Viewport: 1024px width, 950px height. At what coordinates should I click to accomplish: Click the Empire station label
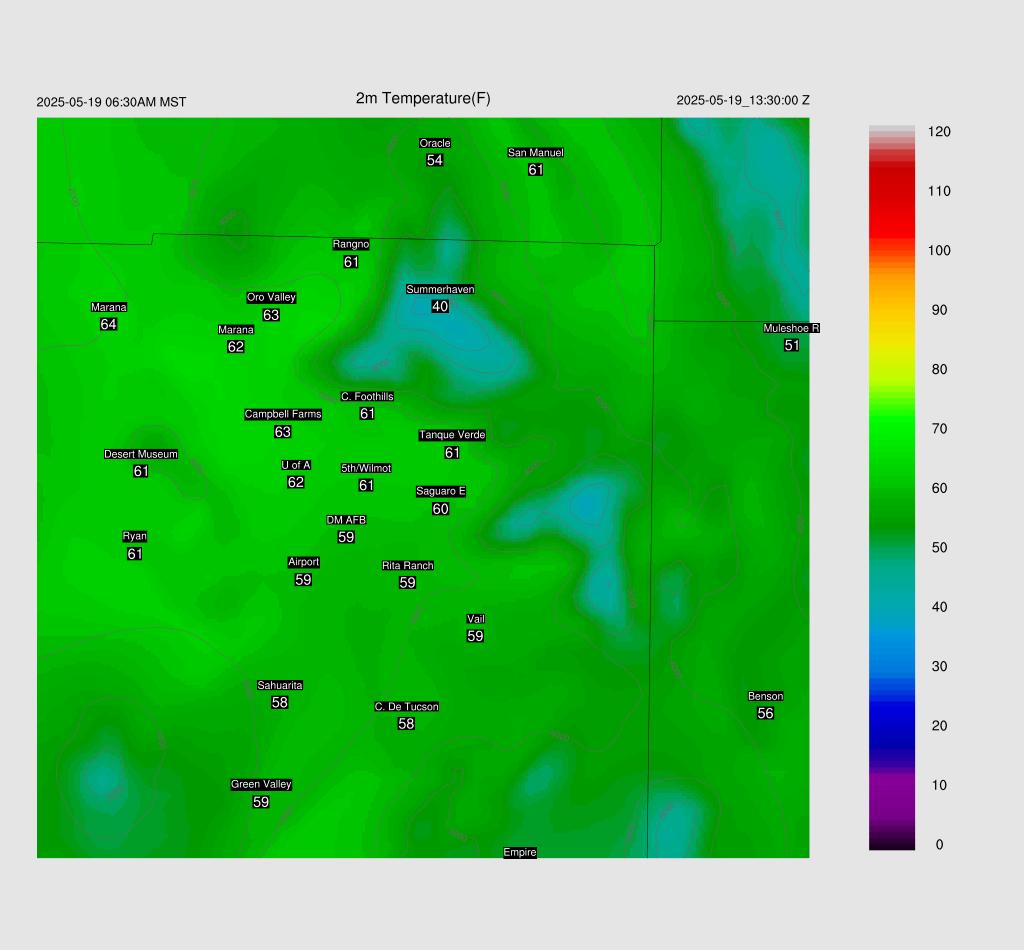pos(520,852)
